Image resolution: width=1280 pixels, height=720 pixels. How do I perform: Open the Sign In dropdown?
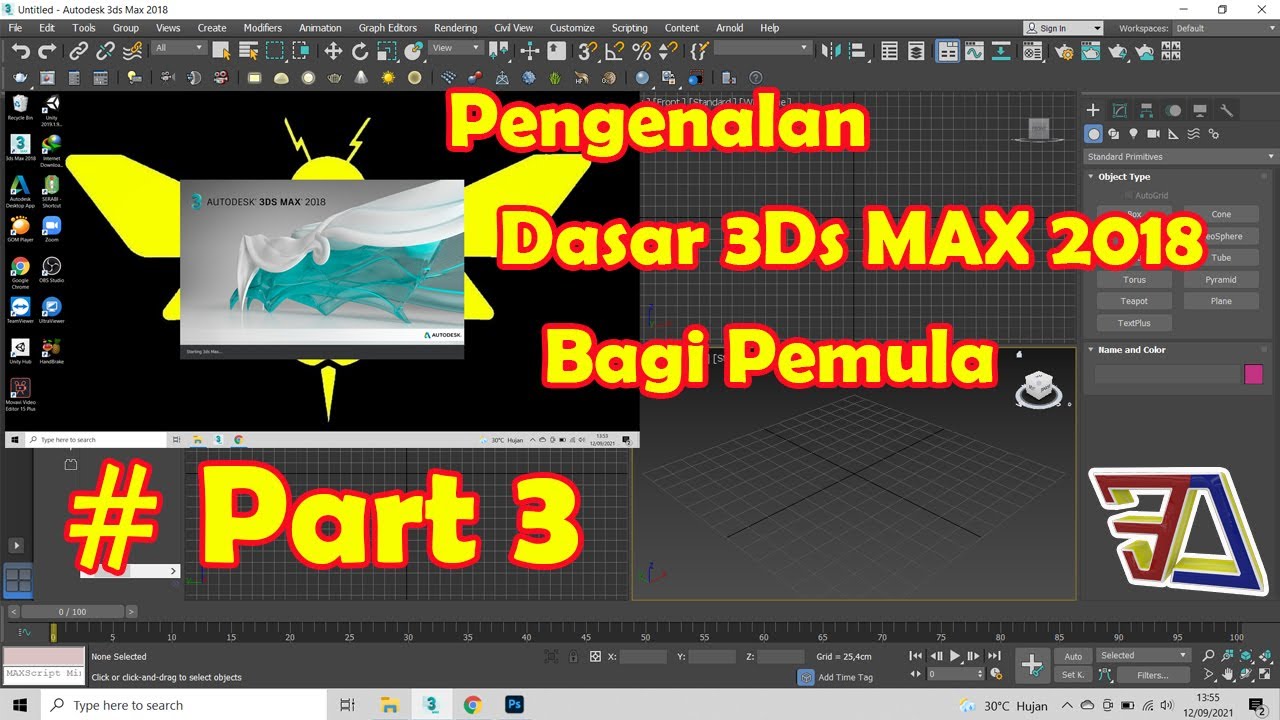1063,28
